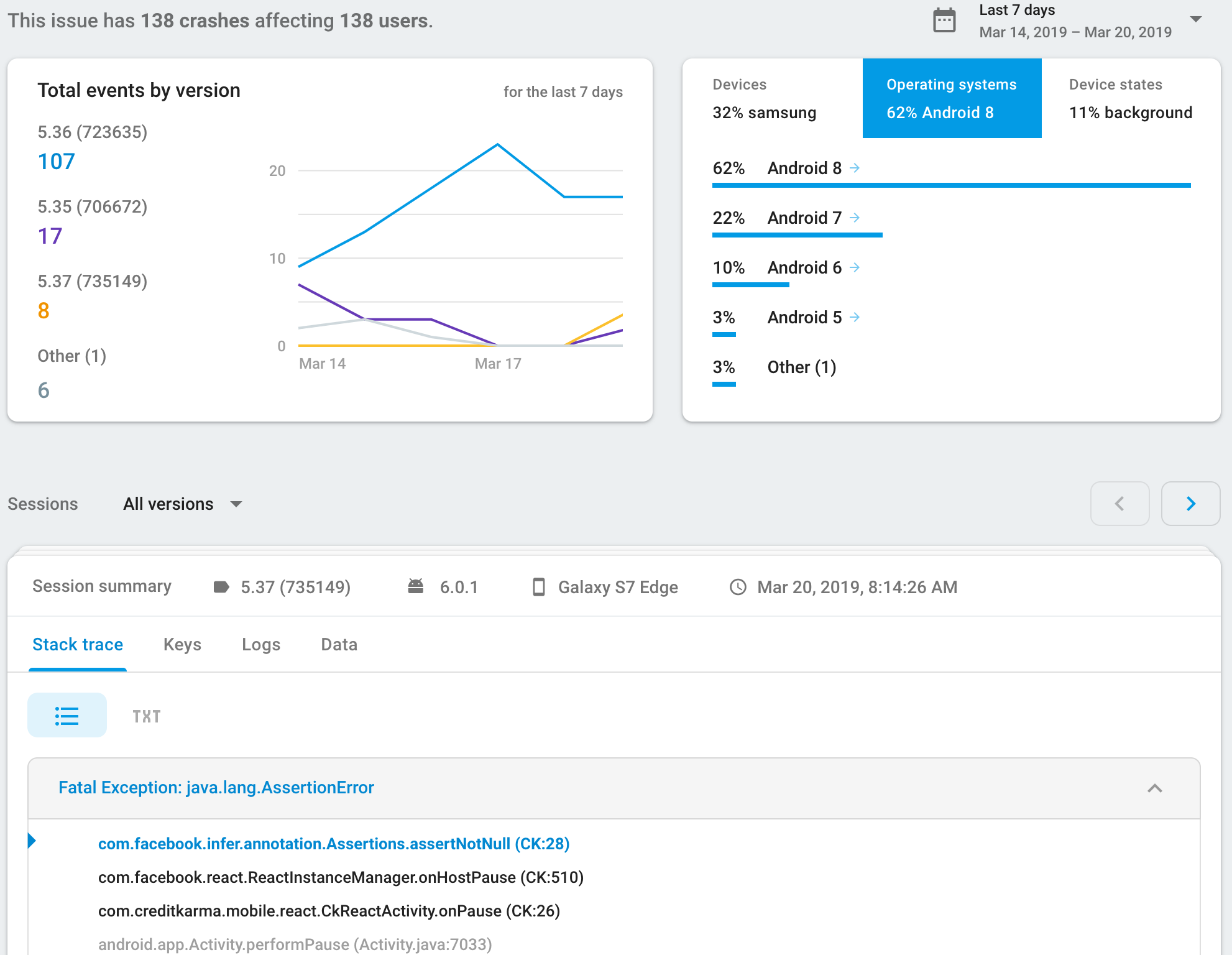The width and height of the screenshot is (1232, 955).
Task: Open the Keys tab
Action: pyautogui.click(x=182, y=645)
